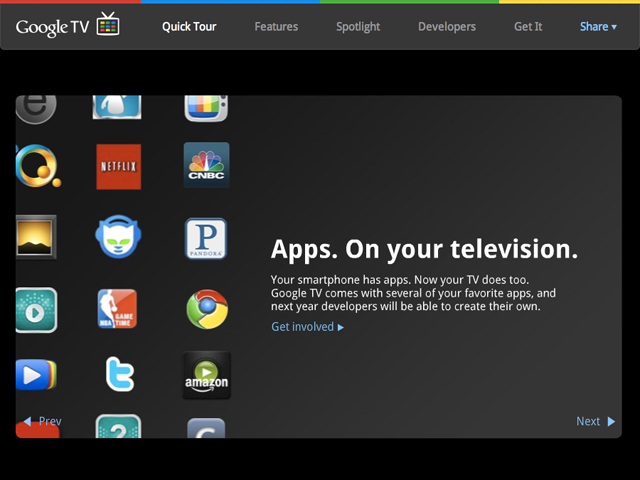The image size is (640, 480).
Task: Click the gray 'e' circle icon
Action: pyautogui.click(x=36, y=109)
